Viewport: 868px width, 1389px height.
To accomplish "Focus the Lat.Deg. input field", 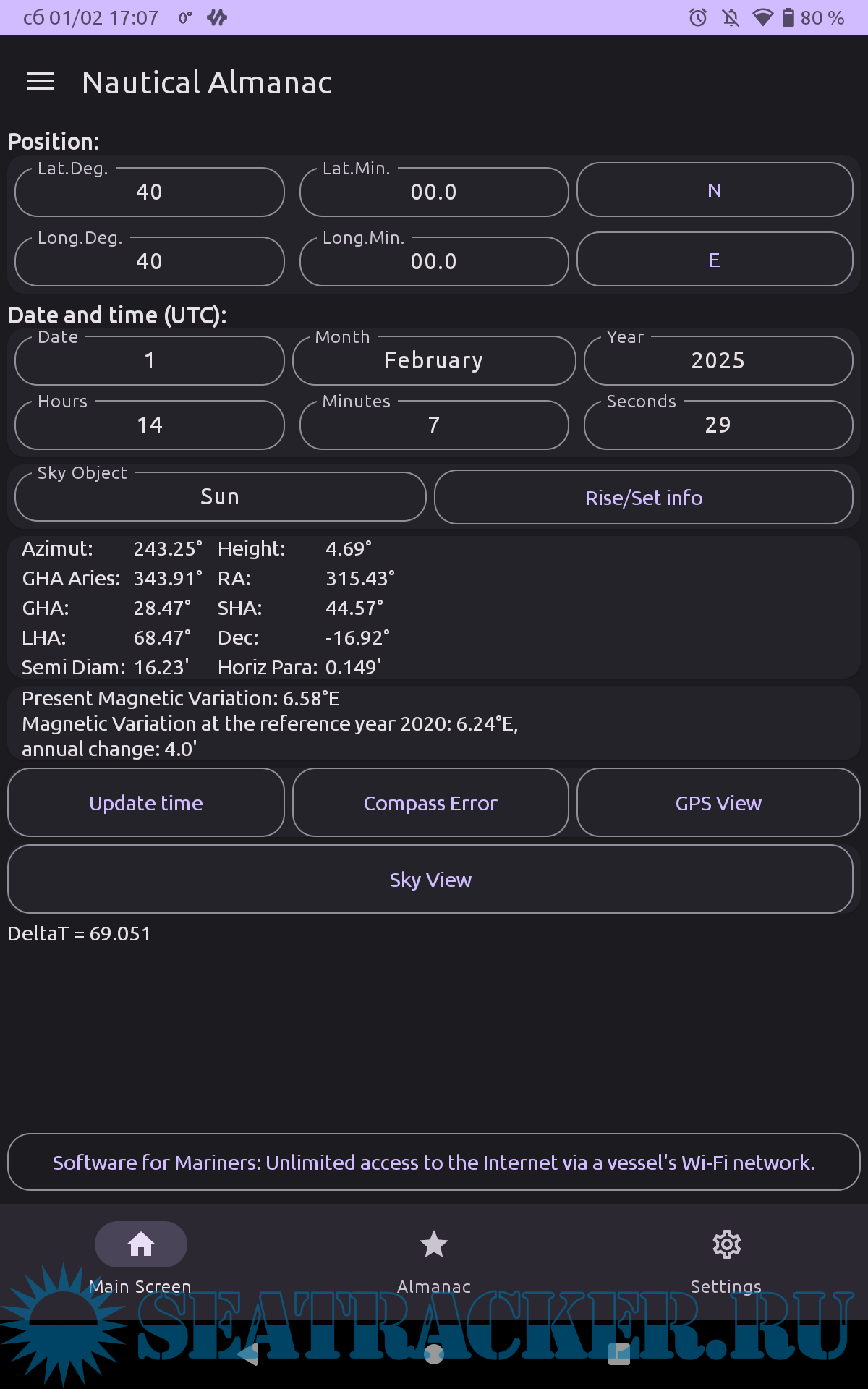I will click(149, 192).
